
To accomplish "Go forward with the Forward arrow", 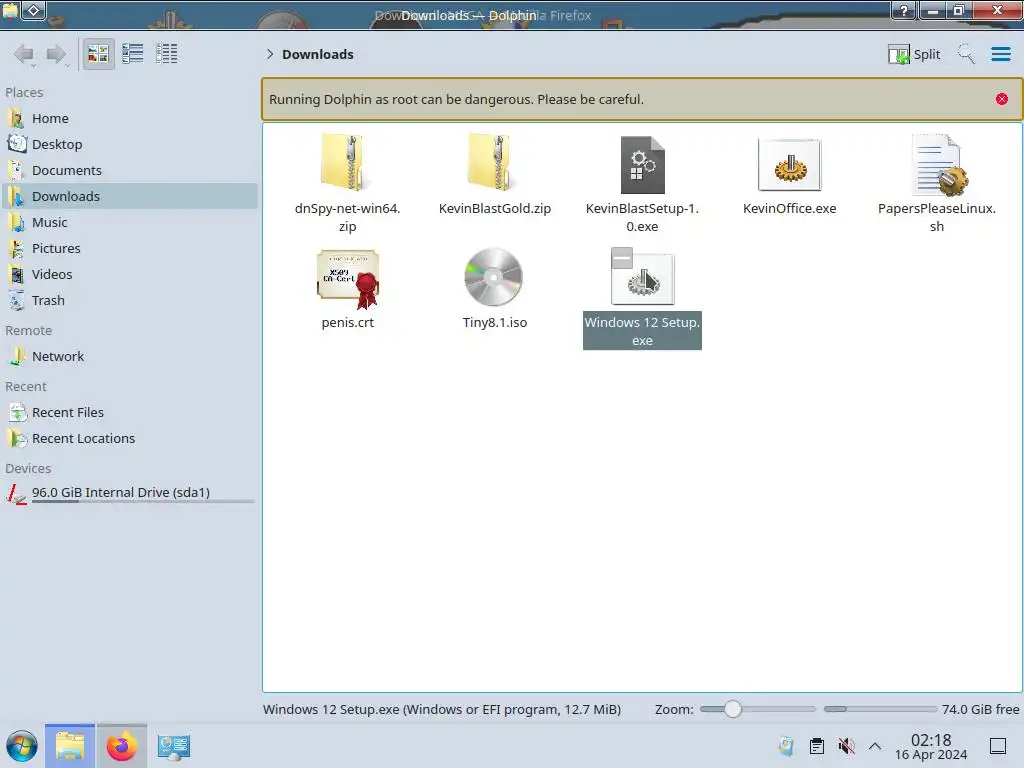I will pos(57,54).
